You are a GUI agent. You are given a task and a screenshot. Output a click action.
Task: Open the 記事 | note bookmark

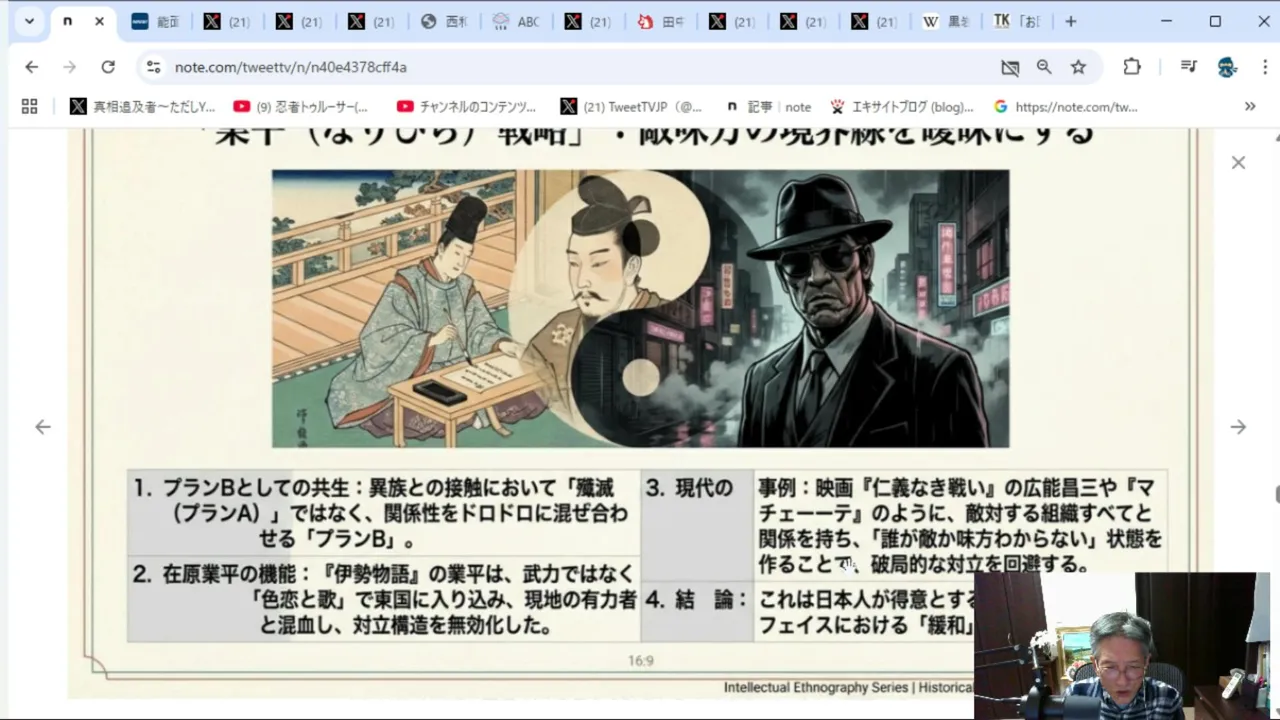[x=768, y=106]
